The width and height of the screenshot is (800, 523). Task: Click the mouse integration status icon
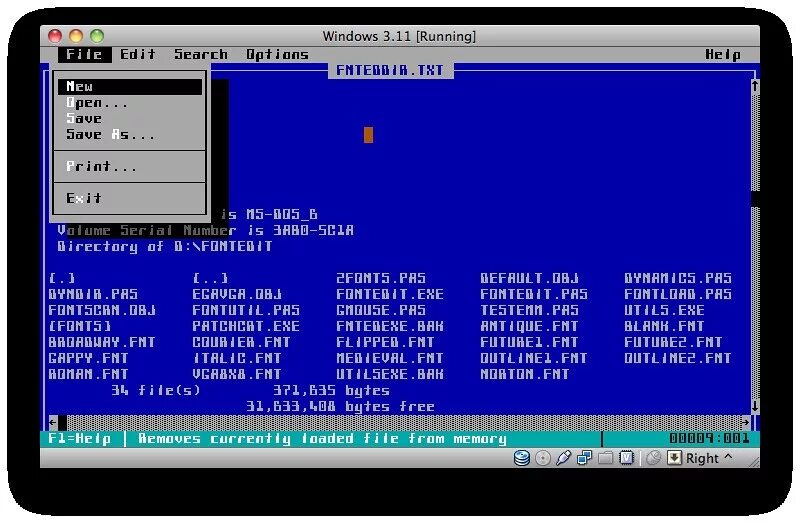tap(653, 458)
